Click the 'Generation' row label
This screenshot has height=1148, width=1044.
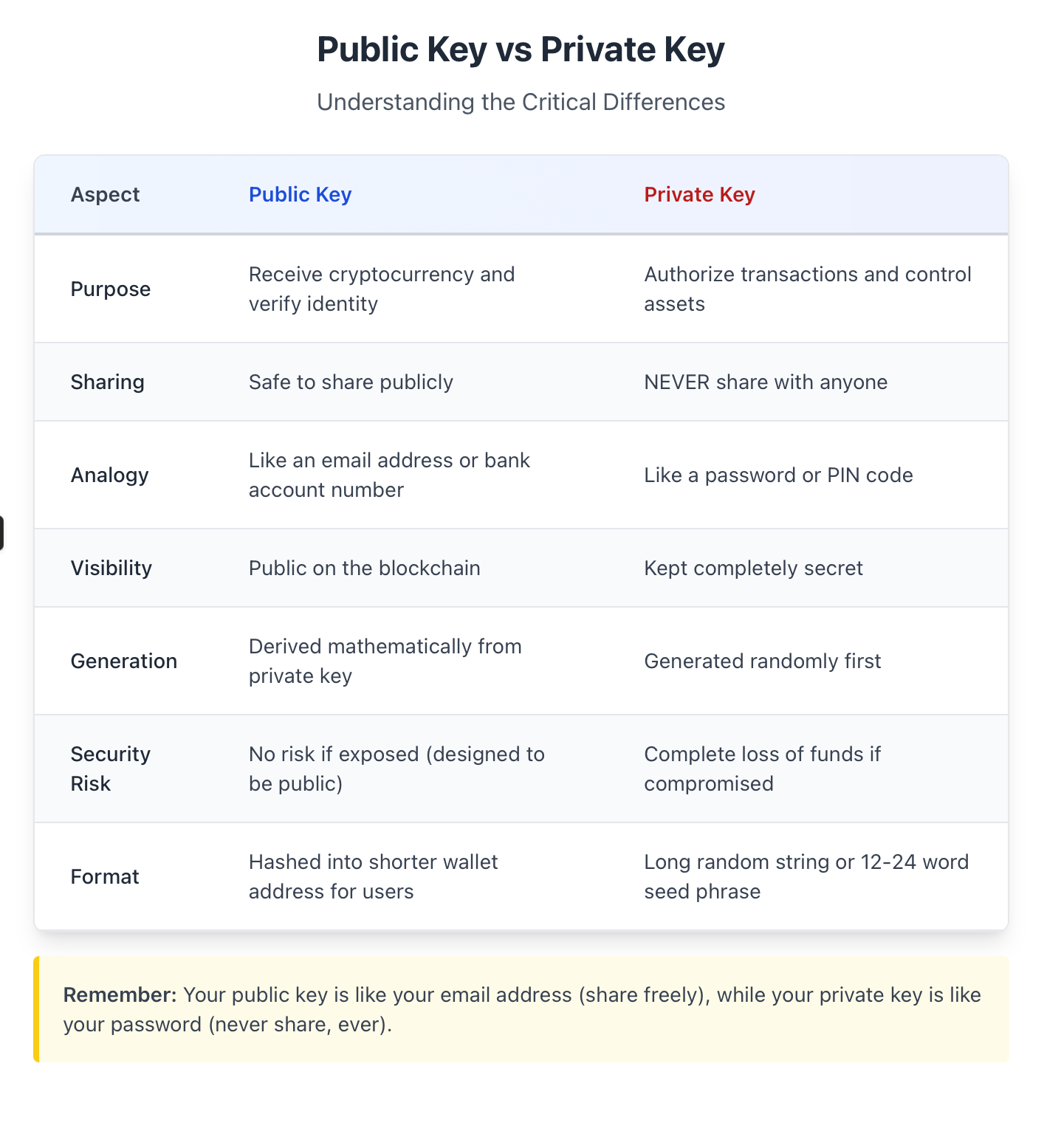pos(123,661)
